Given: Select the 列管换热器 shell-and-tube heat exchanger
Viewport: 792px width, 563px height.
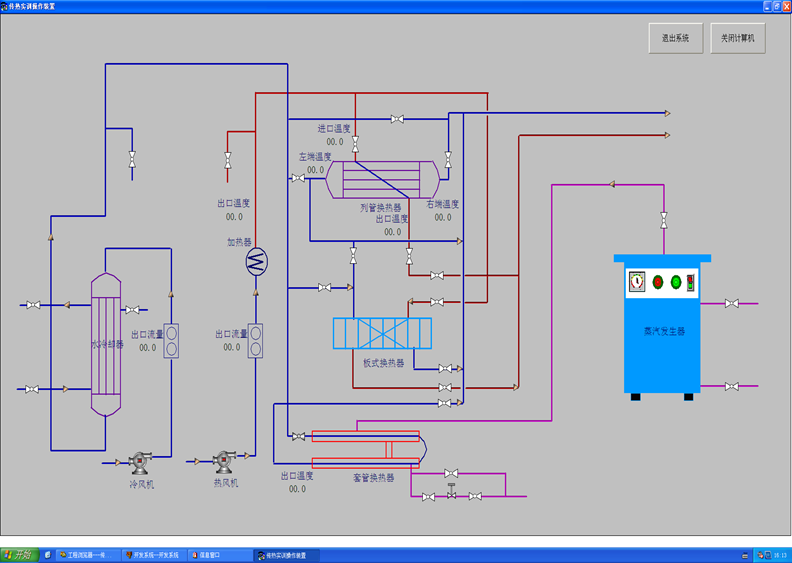Looking at the screenshot, I should (385, 180).
